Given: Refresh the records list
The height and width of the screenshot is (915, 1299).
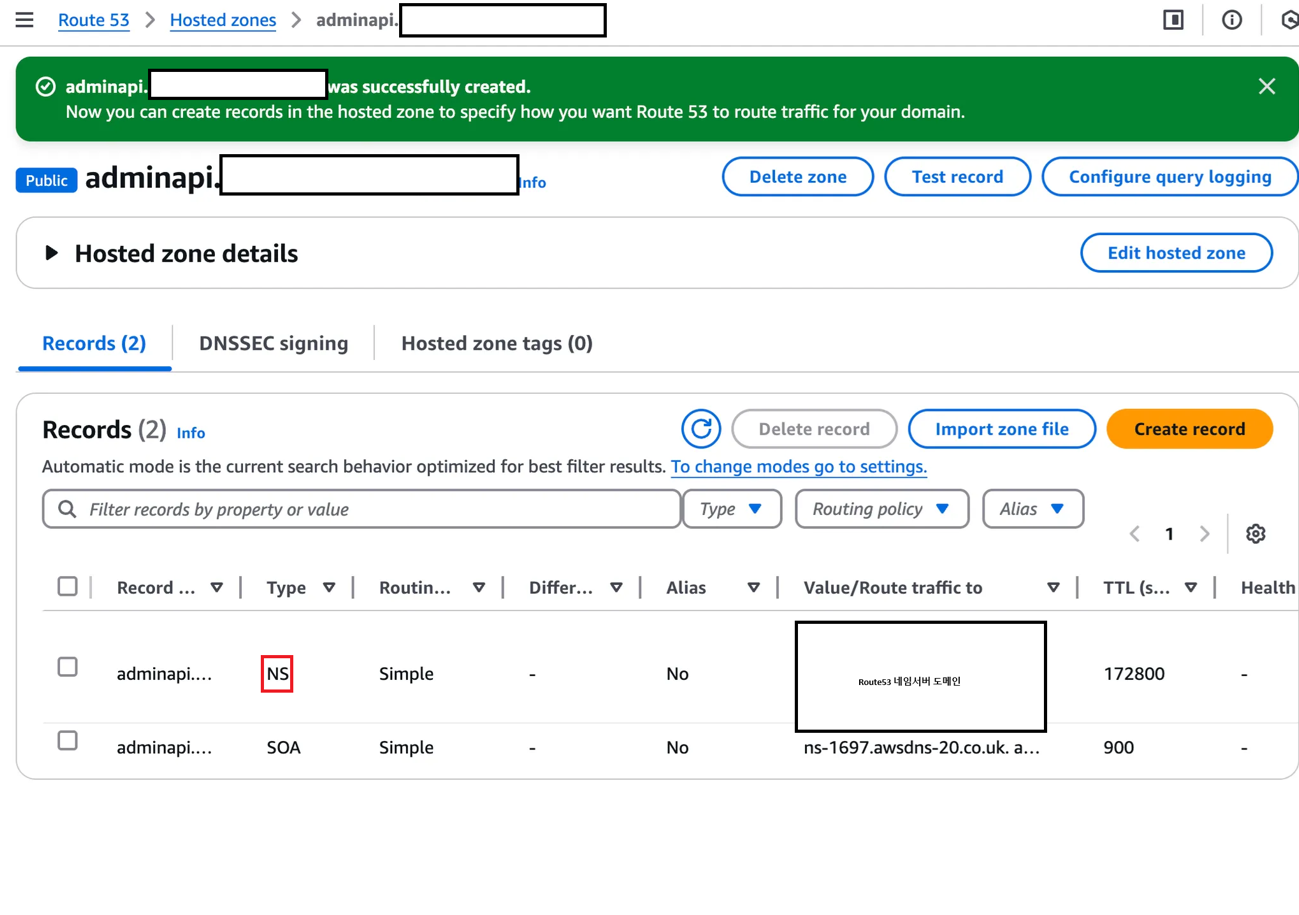Looking at the screenshot, I should (x=702, y=429).
